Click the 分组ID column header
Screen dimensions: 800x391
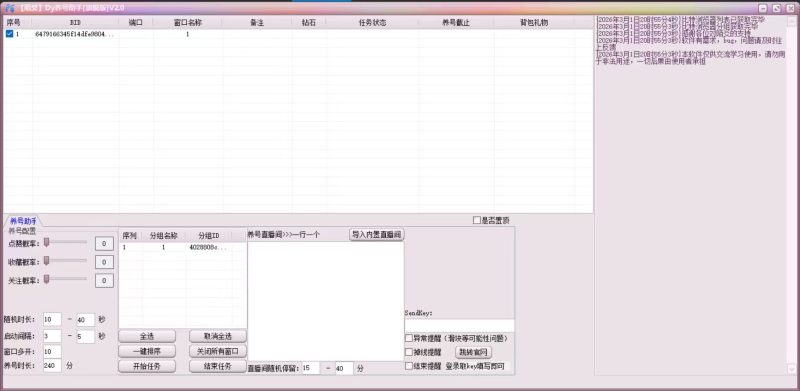coord(209,236)
